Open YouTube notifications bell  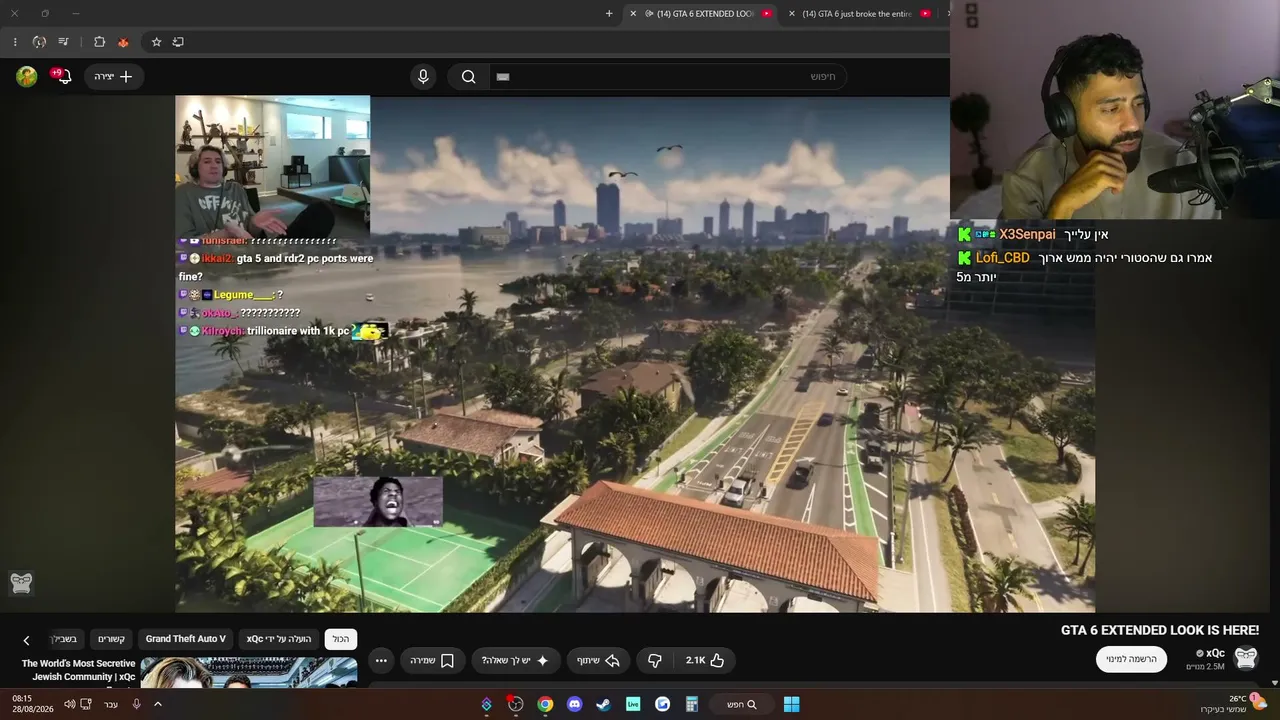[63, 76]
